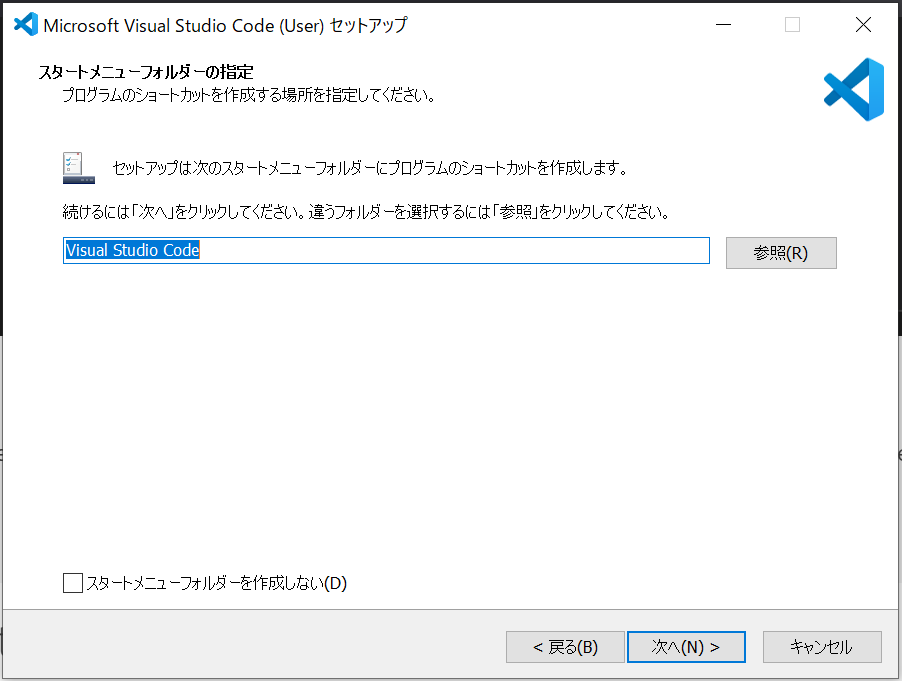Close the setup window

[x=863, y=25]
